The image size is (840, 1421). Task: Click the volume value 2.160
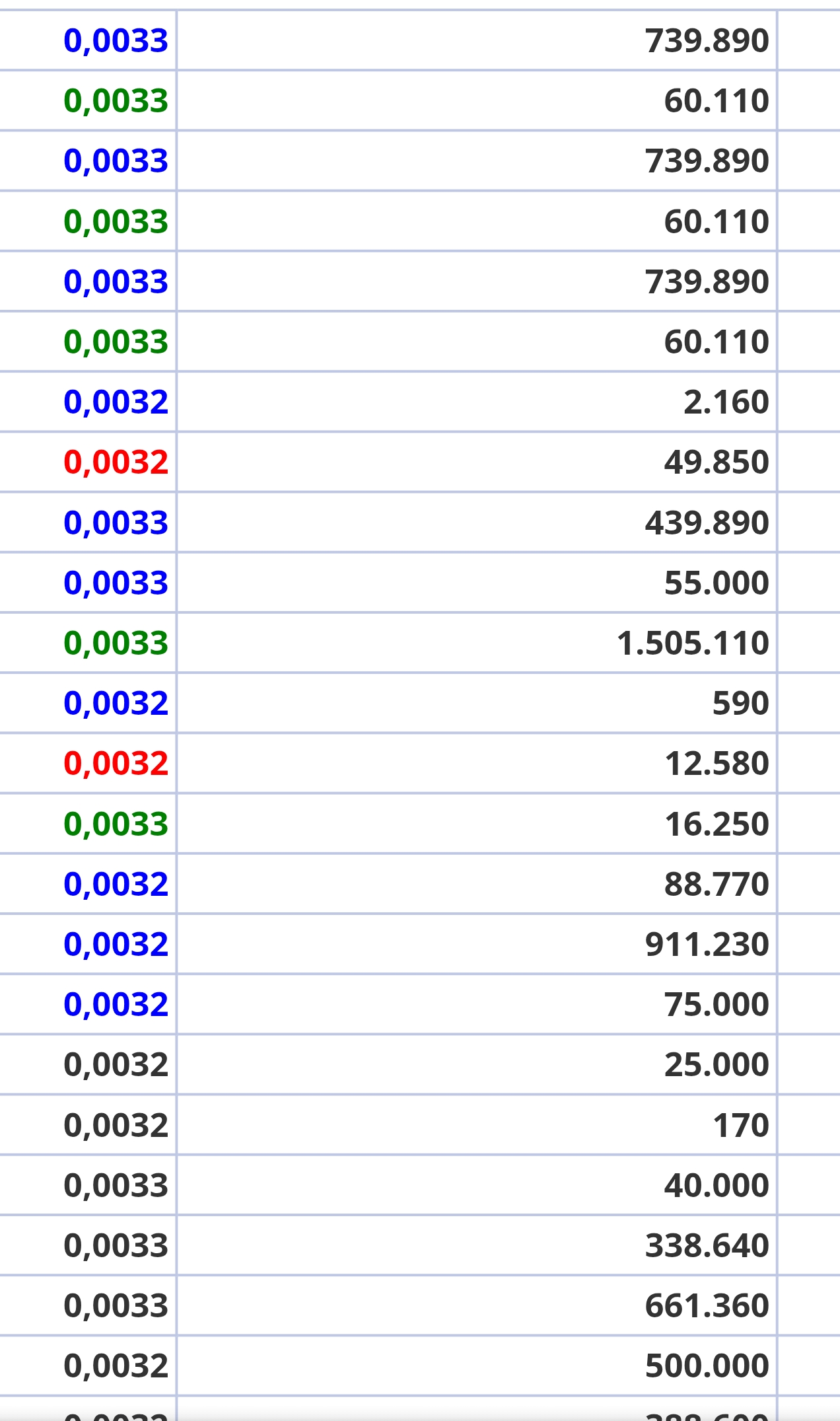coord(726,402)
